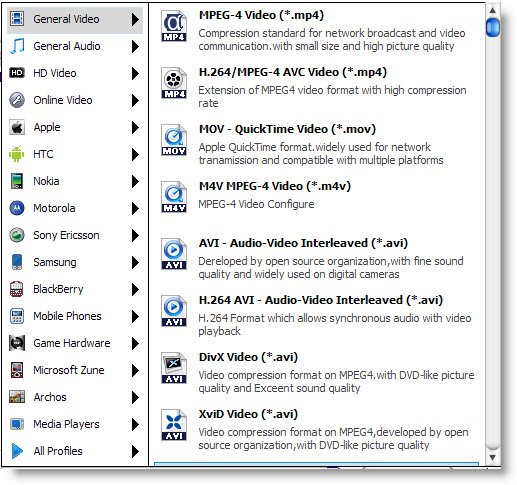
Task: Open the HD Video category
Action: tap(75, 73)
